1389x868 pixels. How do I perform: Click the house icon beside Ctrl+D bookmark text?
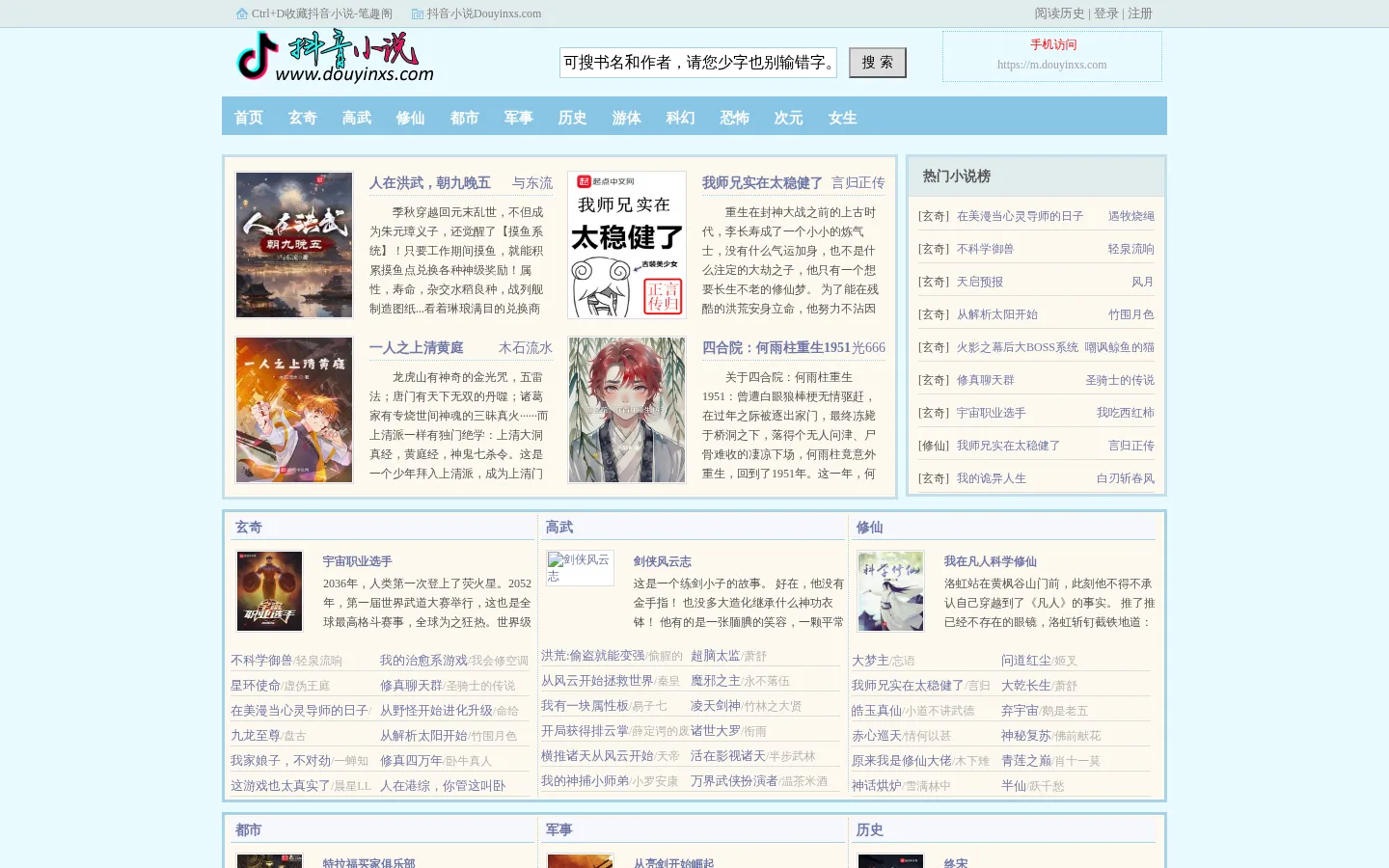[242, 14]
